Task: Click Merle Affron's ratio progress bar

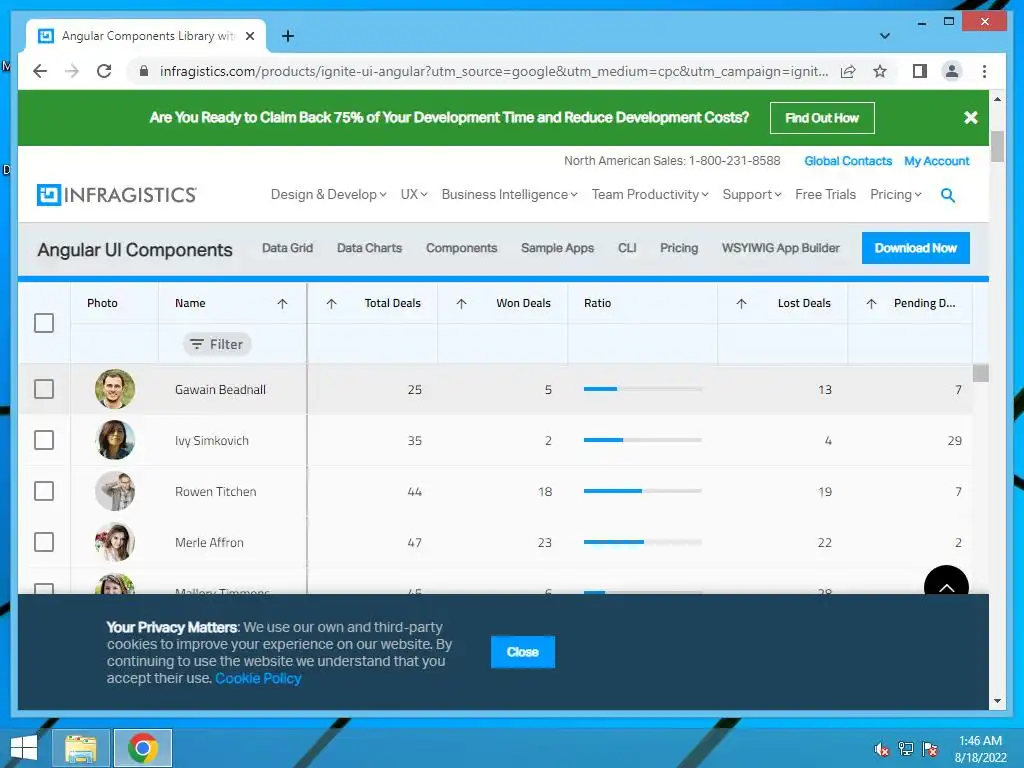Action: 643,541
